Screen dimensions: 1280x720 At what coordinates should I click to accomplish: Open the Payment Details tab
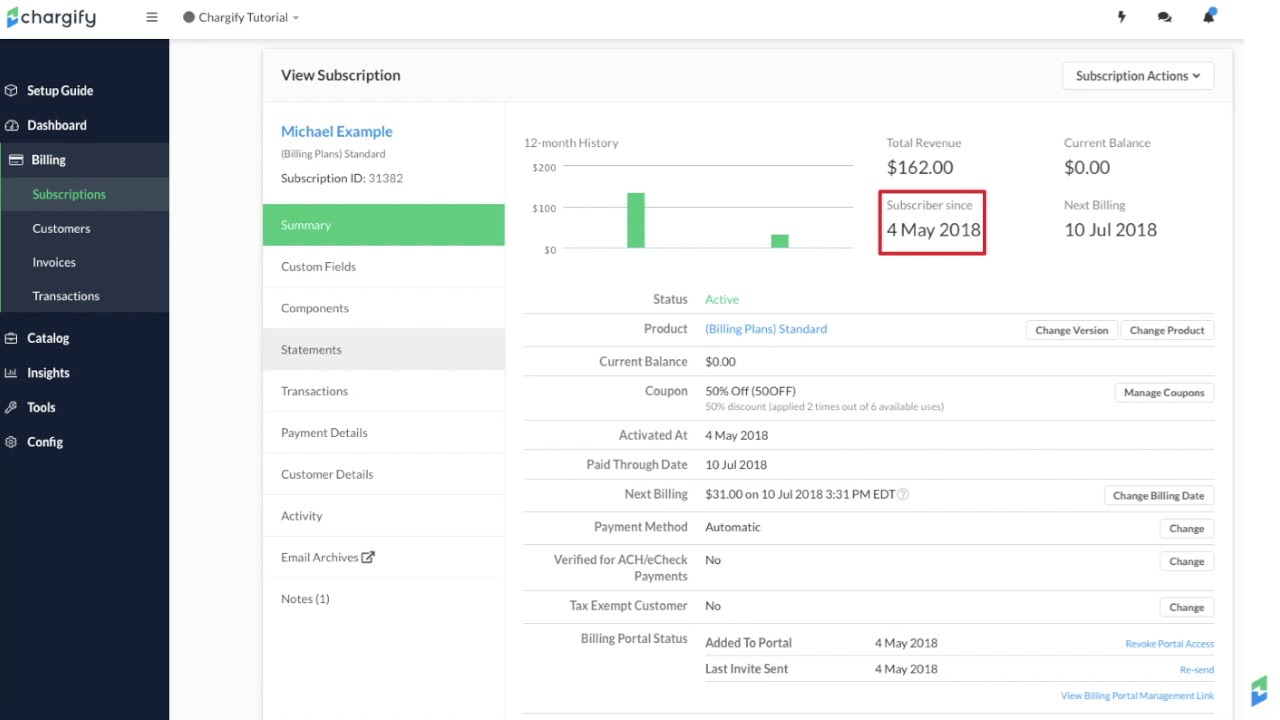tap(384, 433)
